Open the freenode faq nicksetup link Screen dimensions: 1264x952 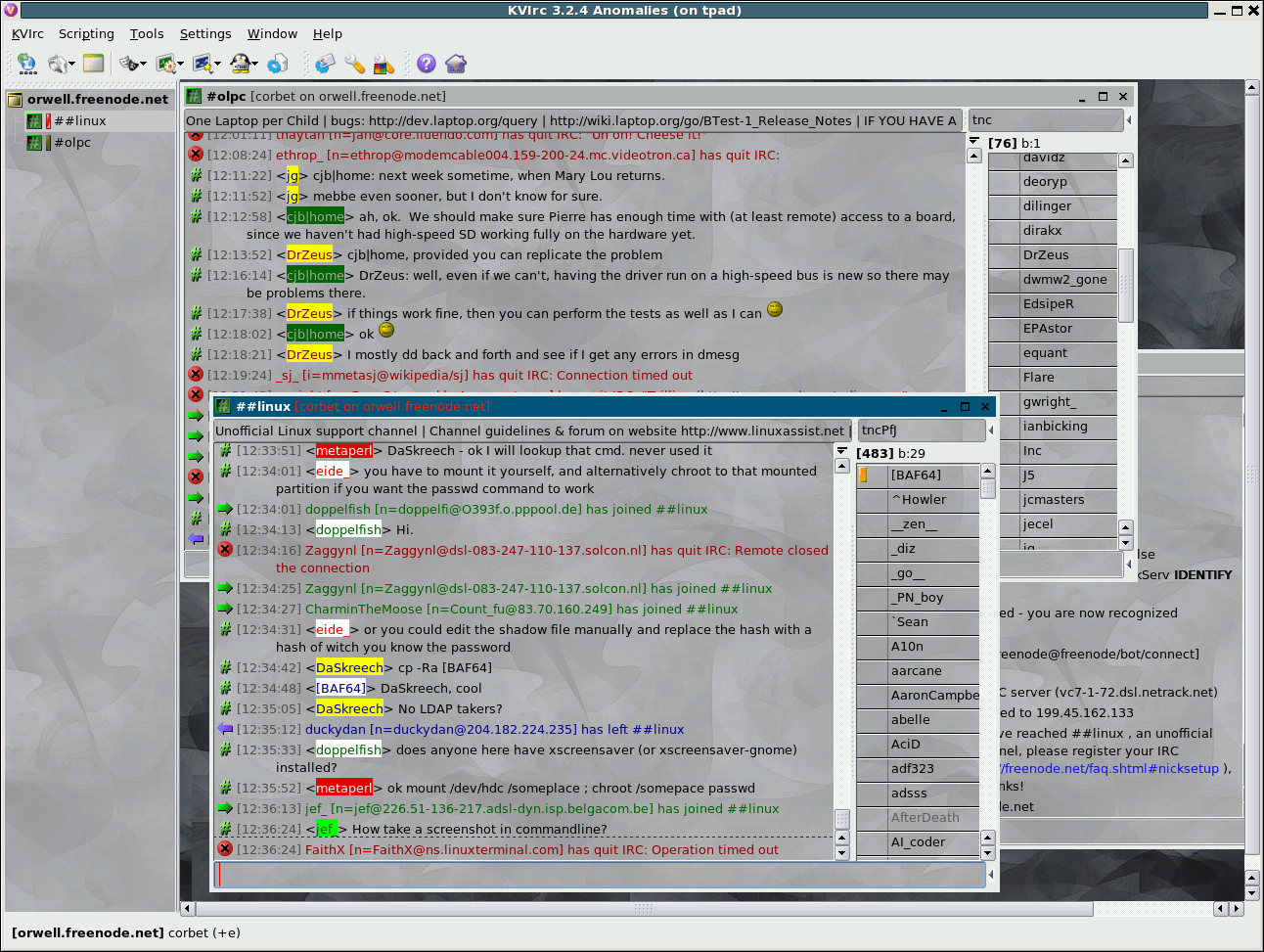1109,769
